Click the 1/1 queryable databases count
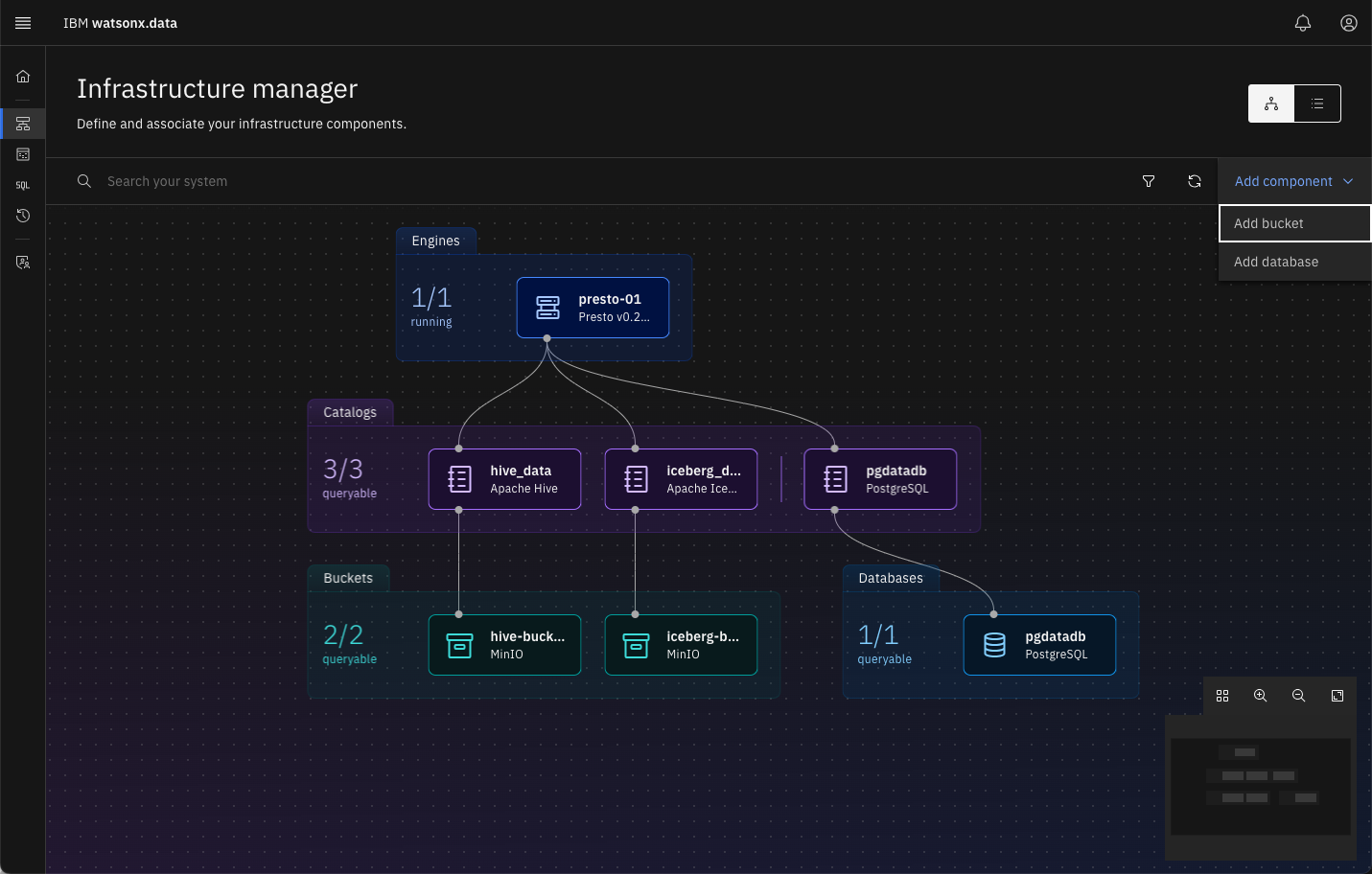Image resolution: width=1372 pixels, height=874 pixels. click(885, 644)
